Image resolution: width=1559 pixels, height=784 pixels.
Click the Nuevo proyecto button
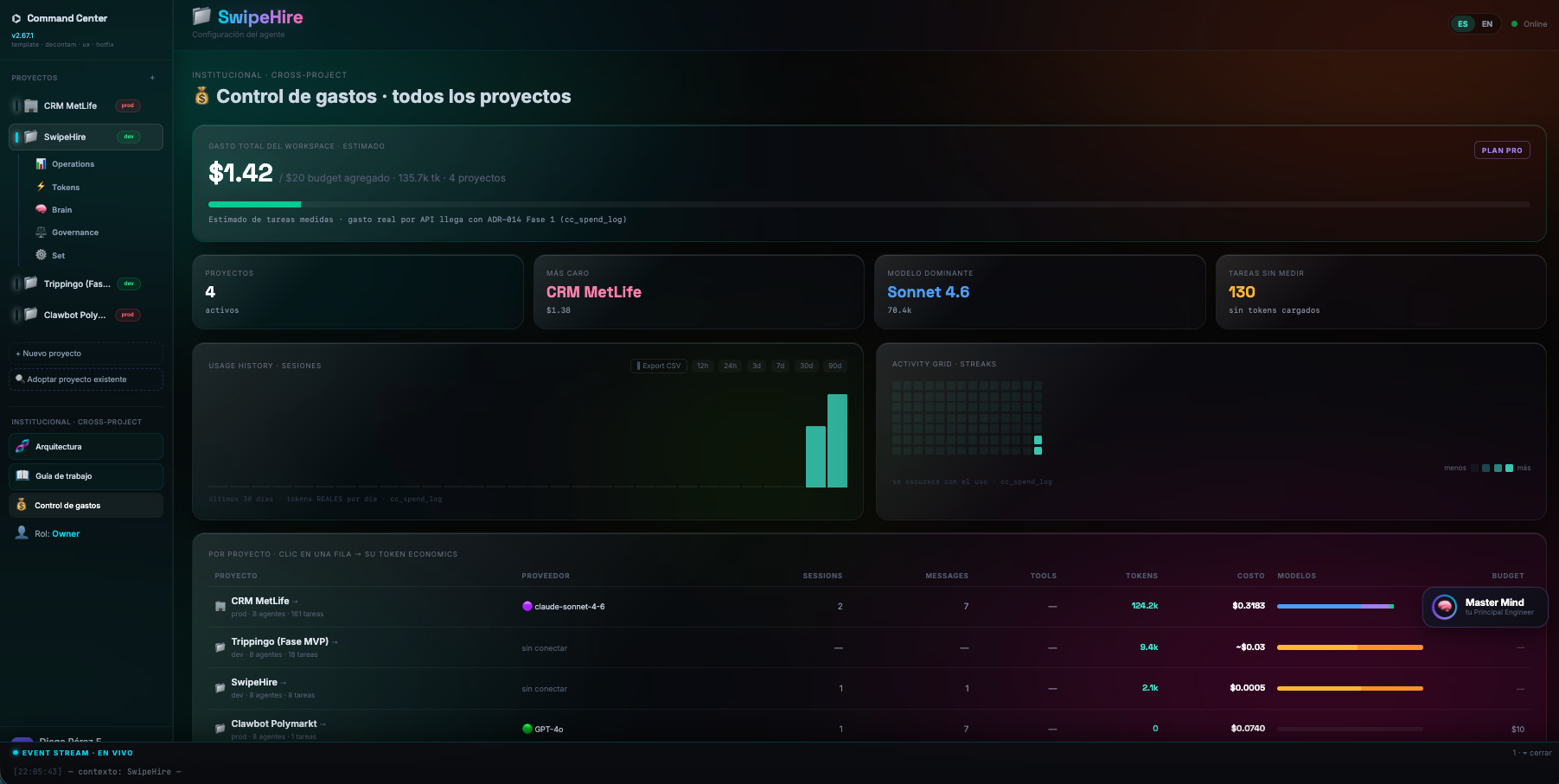tap(86, 353)
